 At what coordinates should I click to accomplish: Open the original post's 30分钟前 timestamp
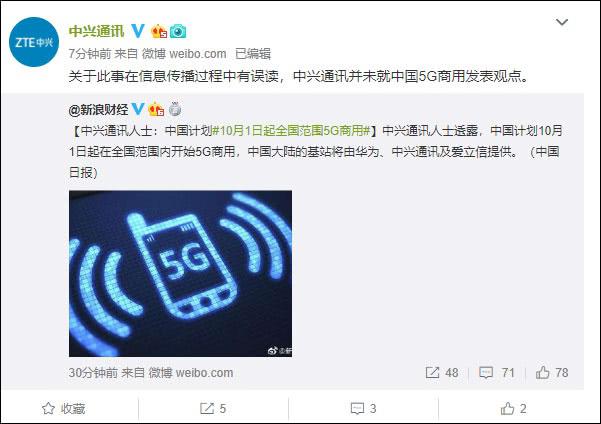pyautogui.click(x=93, y=373)
